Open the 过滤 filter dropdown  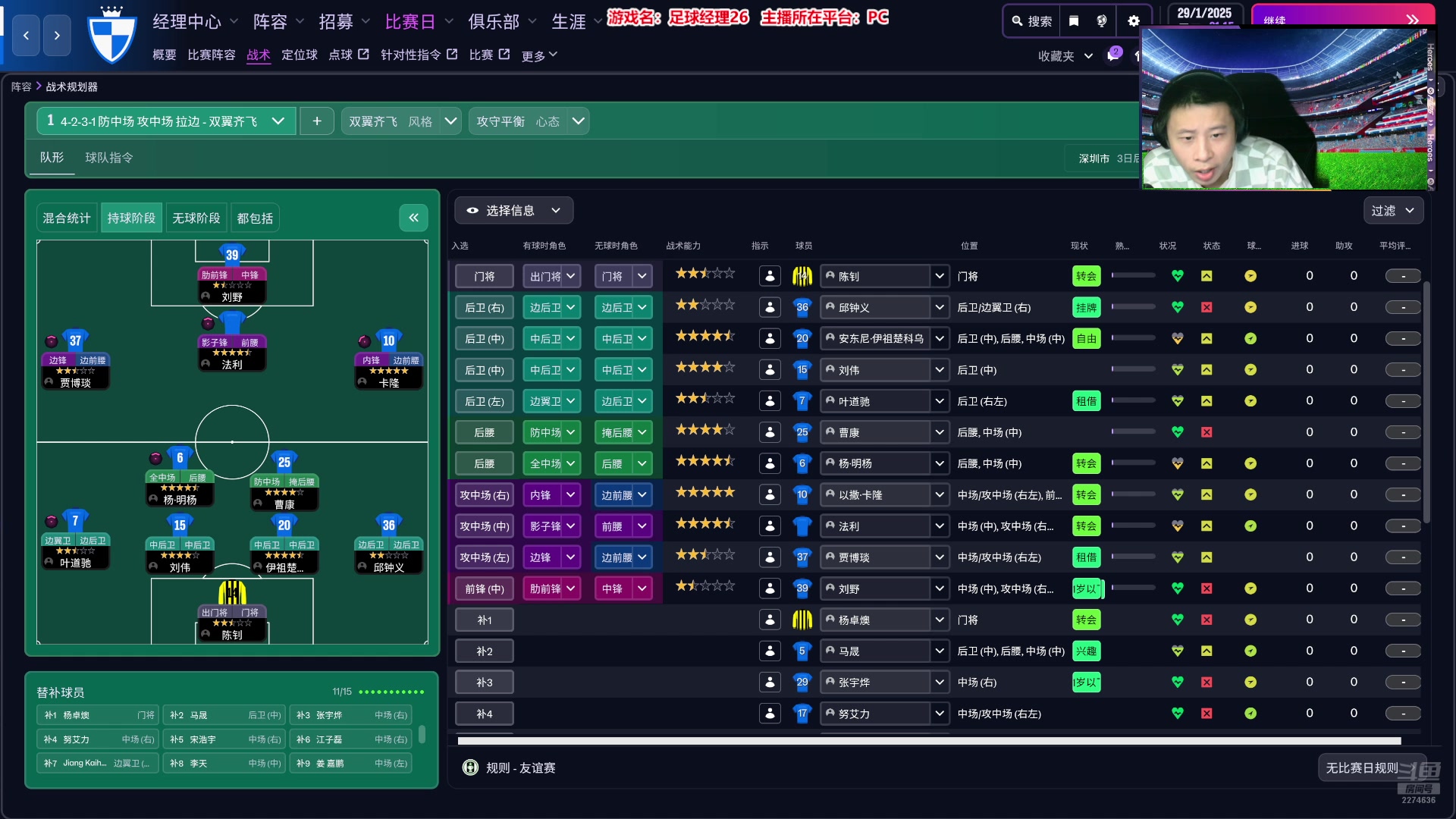(1392, 210)
